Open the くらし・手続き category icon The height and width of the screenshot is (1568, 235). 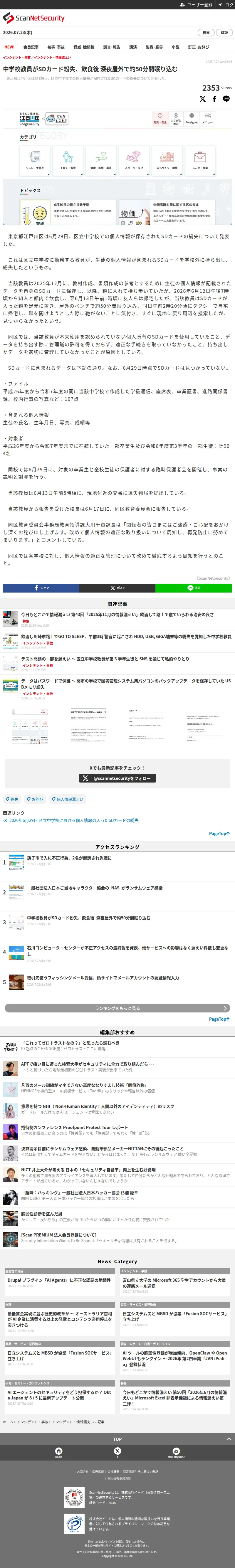(35, 161)
